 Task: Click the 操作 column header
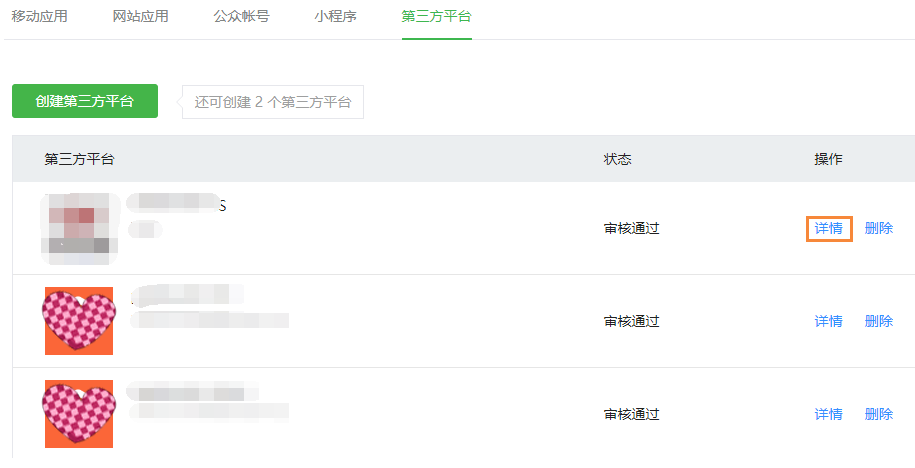[x=829, y=159]
